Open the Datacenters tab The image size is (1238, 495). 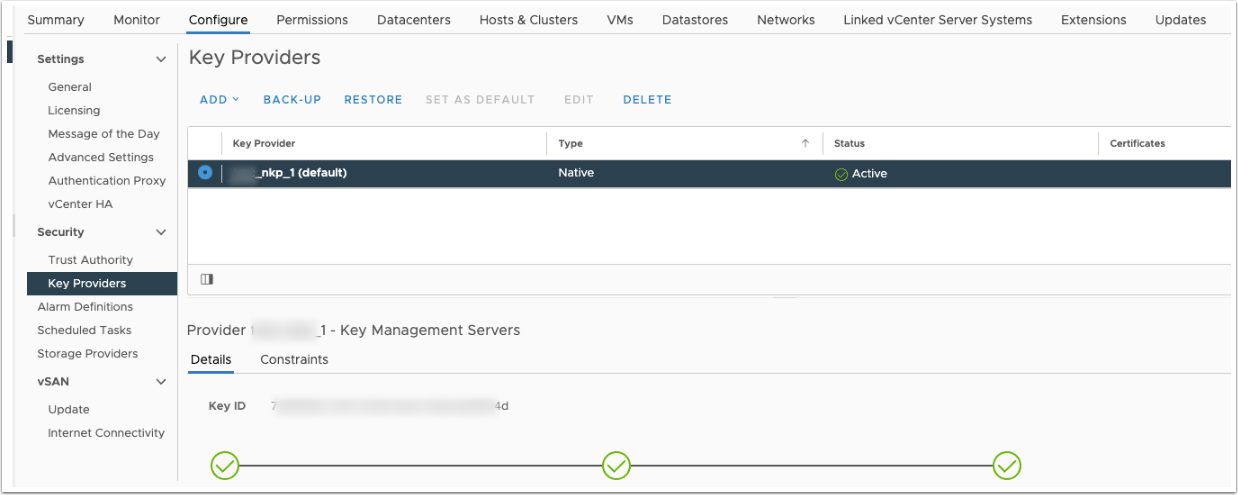(414, 20)
